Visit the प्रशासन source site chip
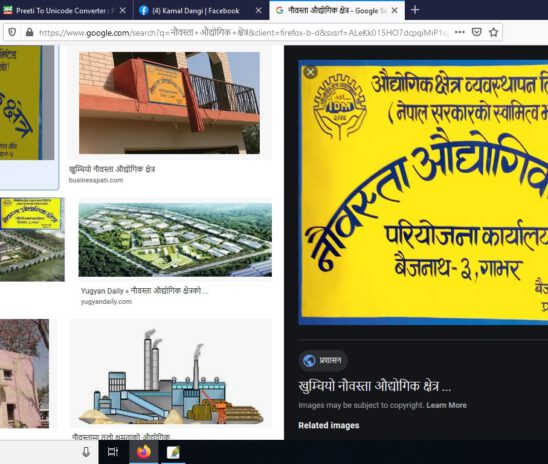 coord(323,360)
